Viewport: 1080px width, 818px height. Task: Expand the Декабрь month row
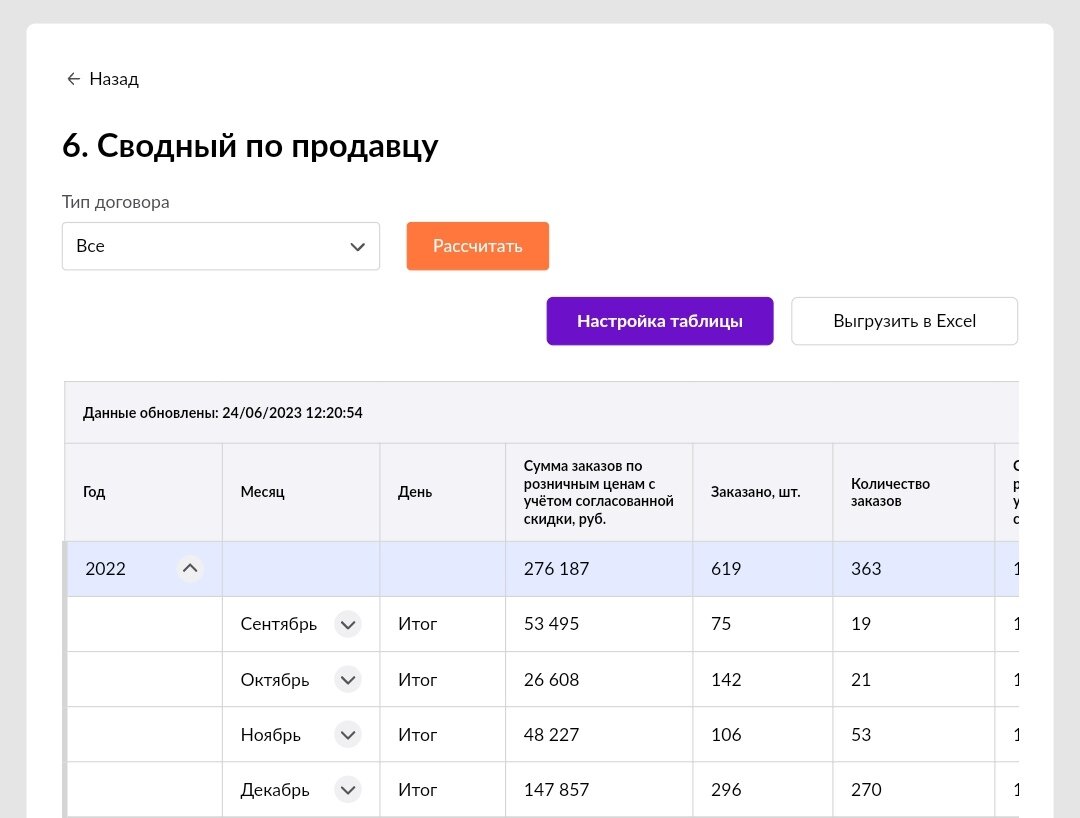348,789
